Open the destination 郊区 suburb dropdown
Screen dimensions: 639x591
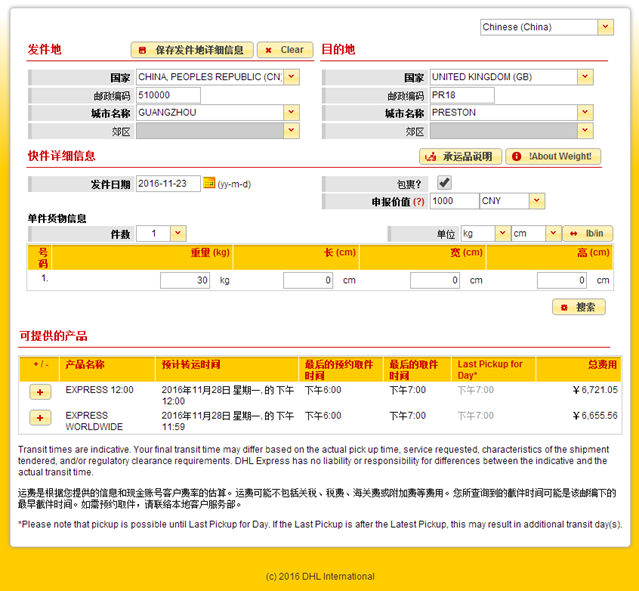585,131
